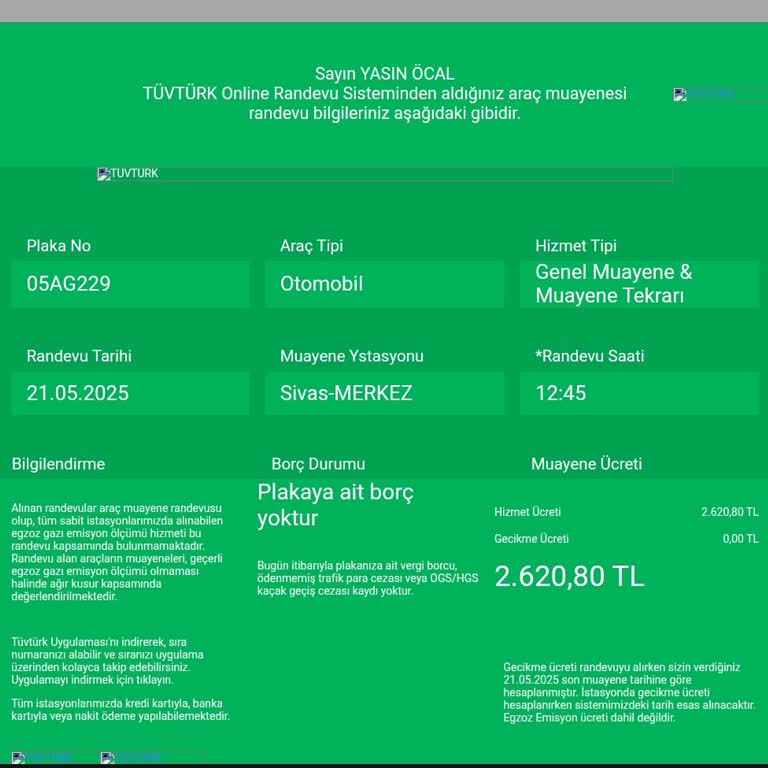Viewport: 768px width, 768px height.
Task: Click the 'Araç Tipi' label
Action: coord(312,246)
